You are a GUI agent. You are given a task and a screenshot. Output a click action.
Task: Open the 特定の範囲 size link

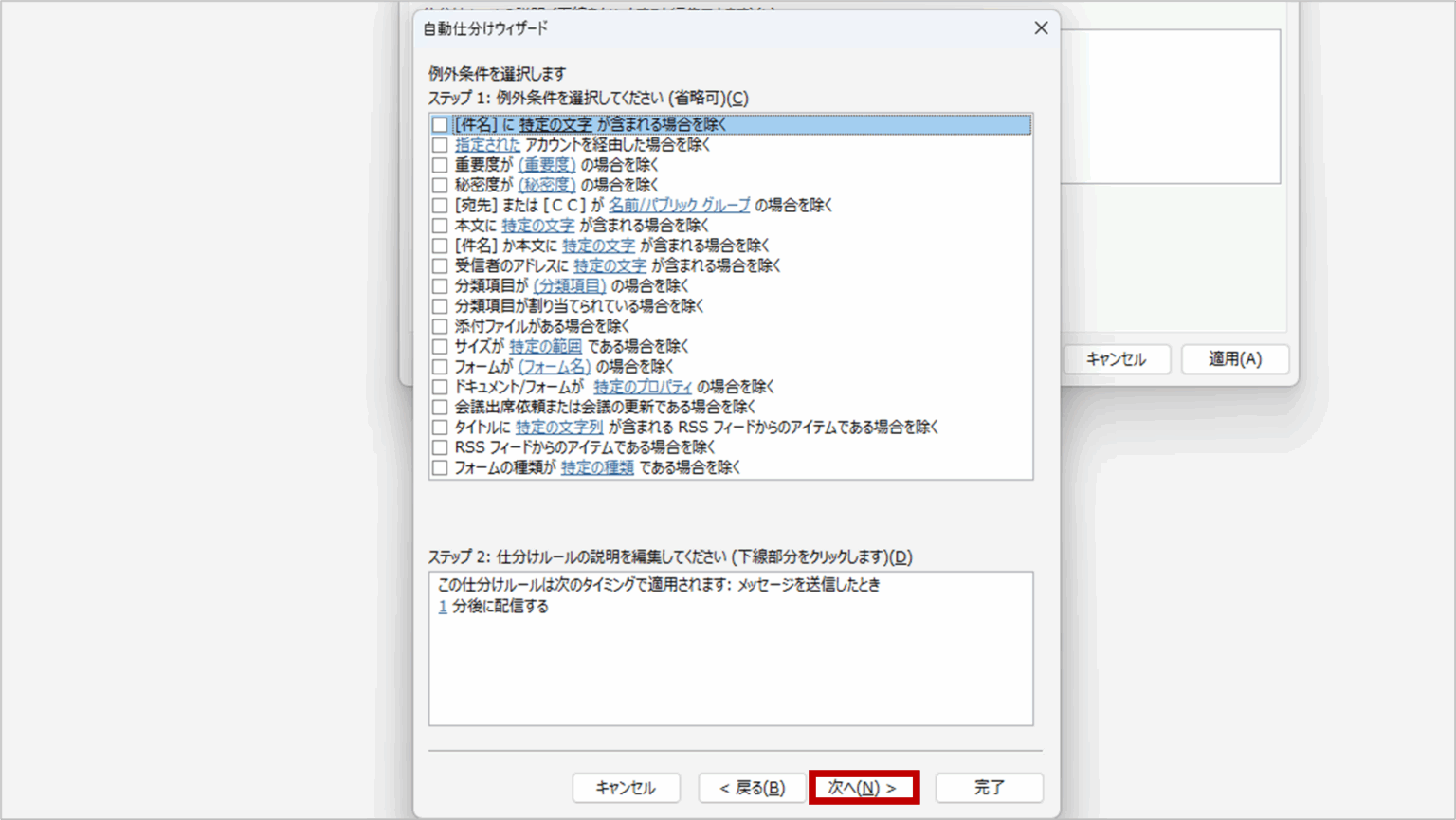545,347
